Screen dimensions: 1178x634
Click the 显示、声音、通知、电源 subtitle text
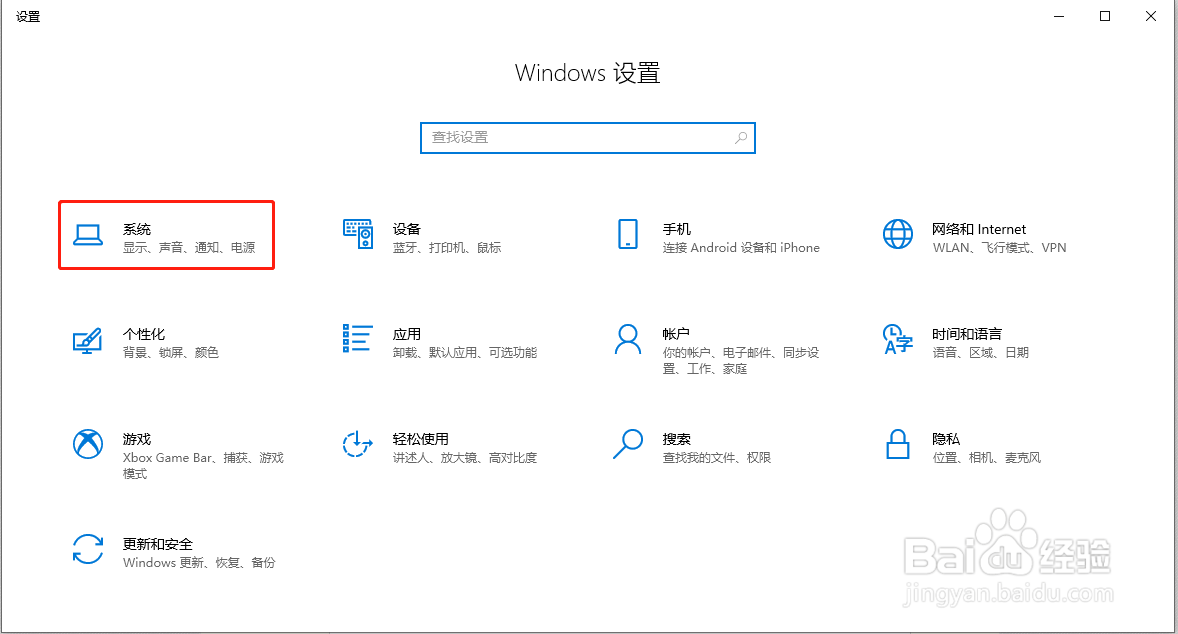tap(190, 247)
